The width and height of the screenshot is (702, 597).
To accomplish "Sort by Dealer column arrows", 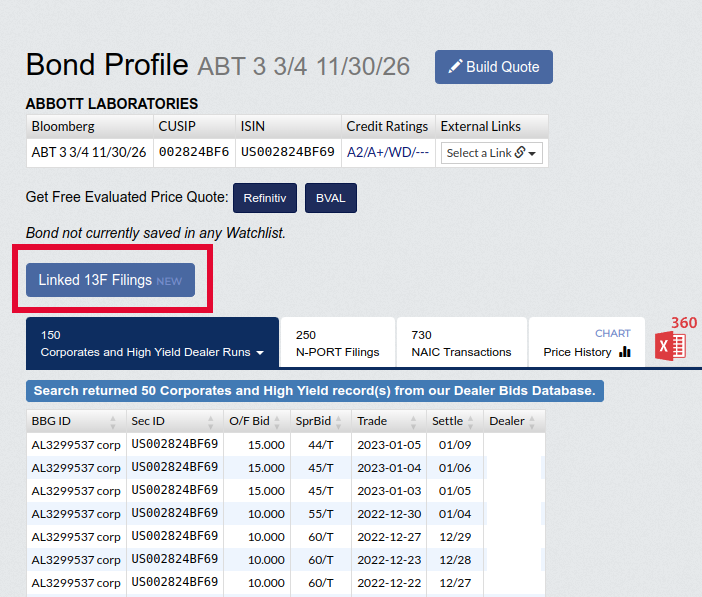I will tap(532, 421).
